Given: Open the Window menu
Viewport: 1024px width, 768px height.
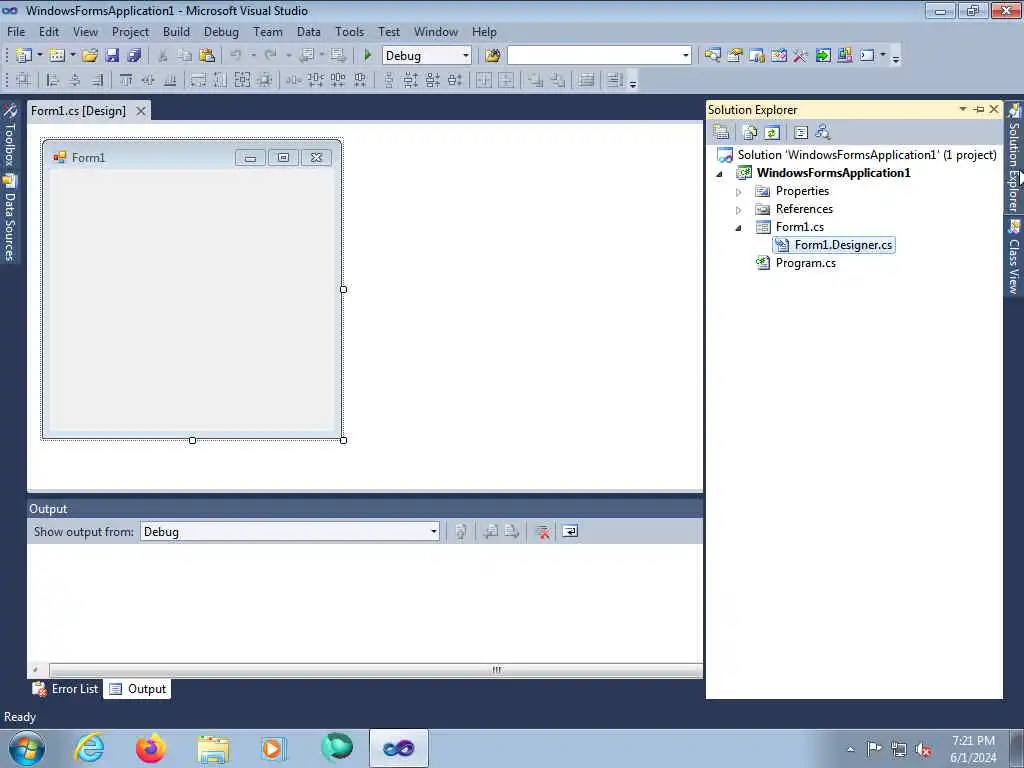Looking at the screenshot, I should 436,31.
